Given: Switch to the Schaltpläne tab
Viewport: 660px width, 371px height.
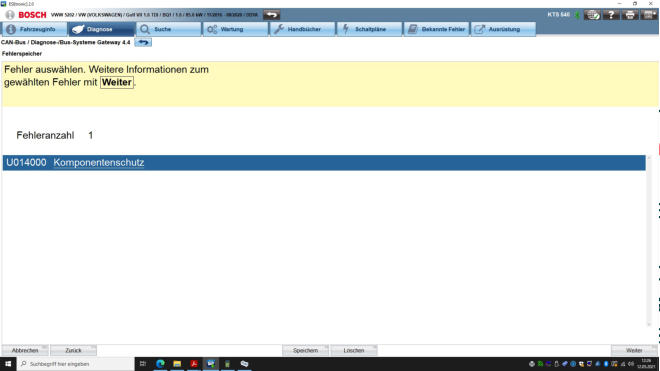Looking at the screenshot, I should (x=369, y=29).
